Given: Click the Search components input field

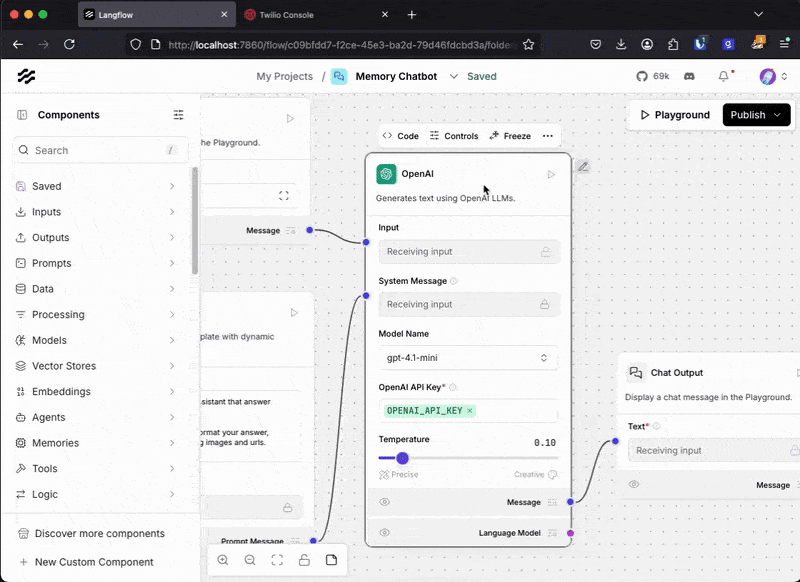Looking at the screenshot, I should pyautogui.click(x=100, y=149).
